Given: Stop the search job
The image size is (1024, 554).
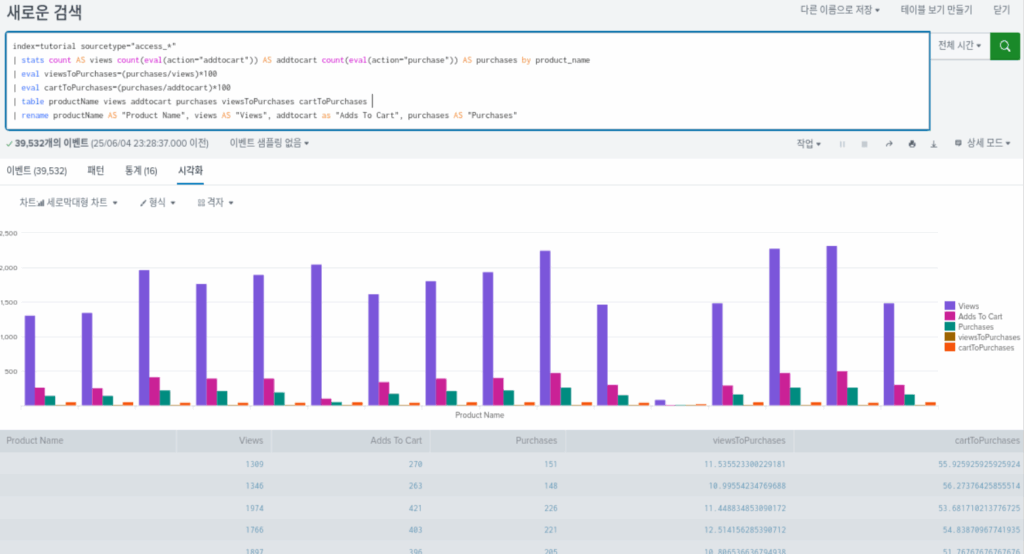Looking at the screenshot, I should click(x=865, y=144).
